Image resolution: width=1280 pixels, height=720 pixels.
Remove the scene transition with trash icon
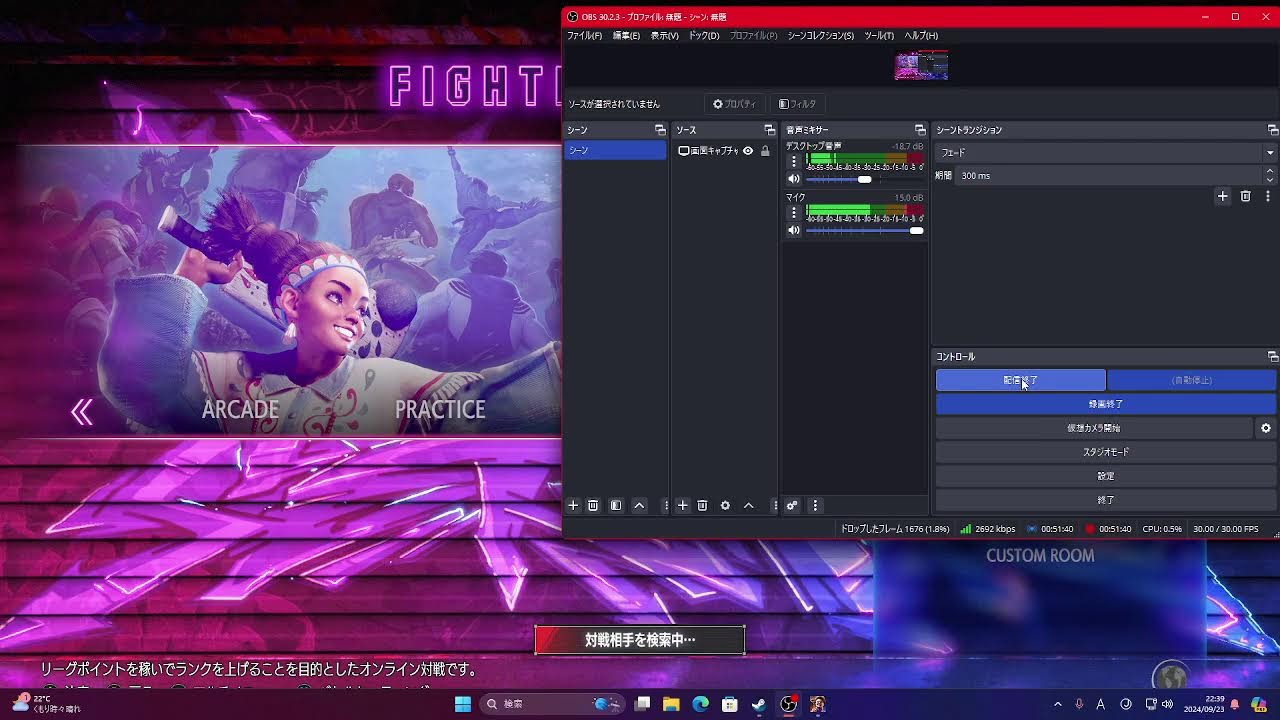point(1245,197)
